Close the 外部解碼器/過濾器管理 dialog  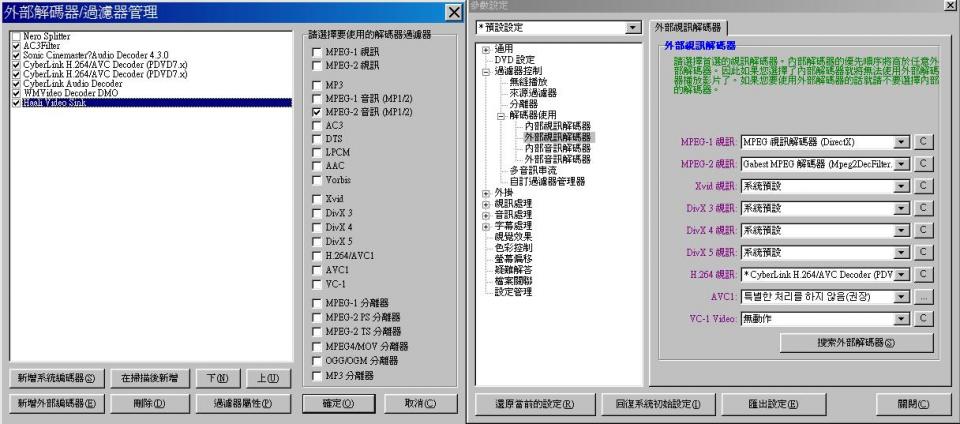pos(454,12)
